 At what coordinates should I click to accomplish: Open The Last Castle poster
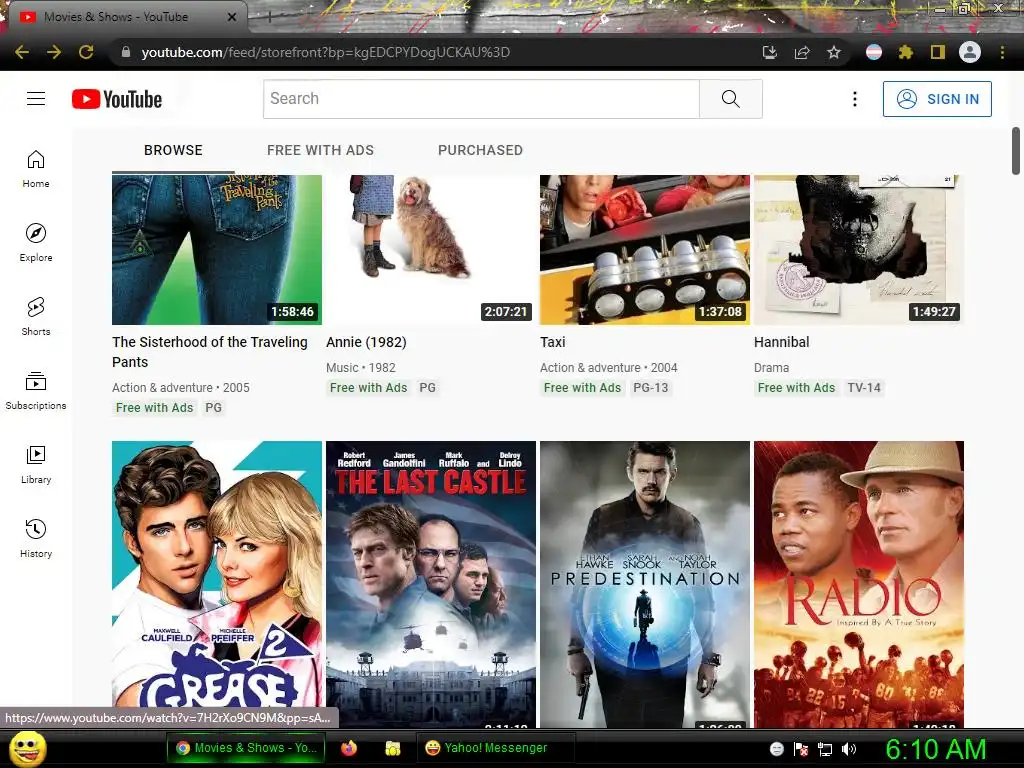431,584
